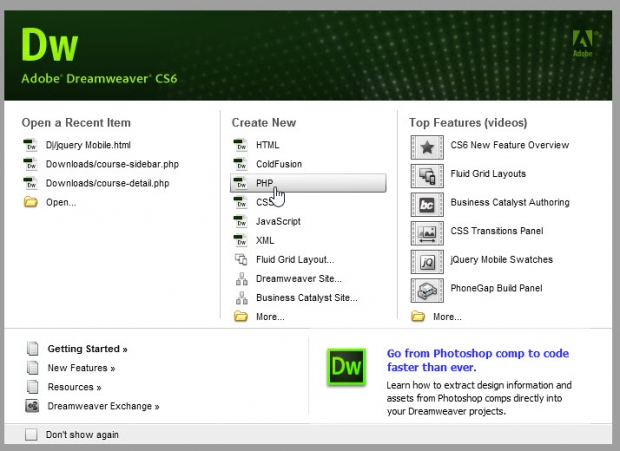Click the Open... label in recent items
The height and width of the screenshot is (451, 620).
click(61, 202)
